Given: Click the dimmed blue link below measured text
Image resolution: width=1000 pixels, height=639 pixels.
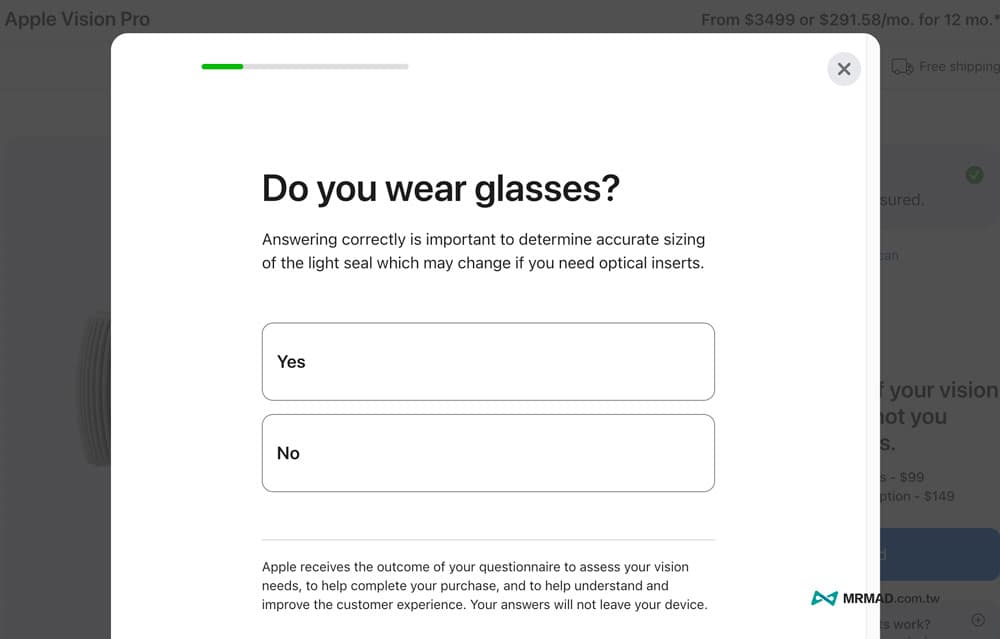Looking at the screenshot, I should (889, 255).
